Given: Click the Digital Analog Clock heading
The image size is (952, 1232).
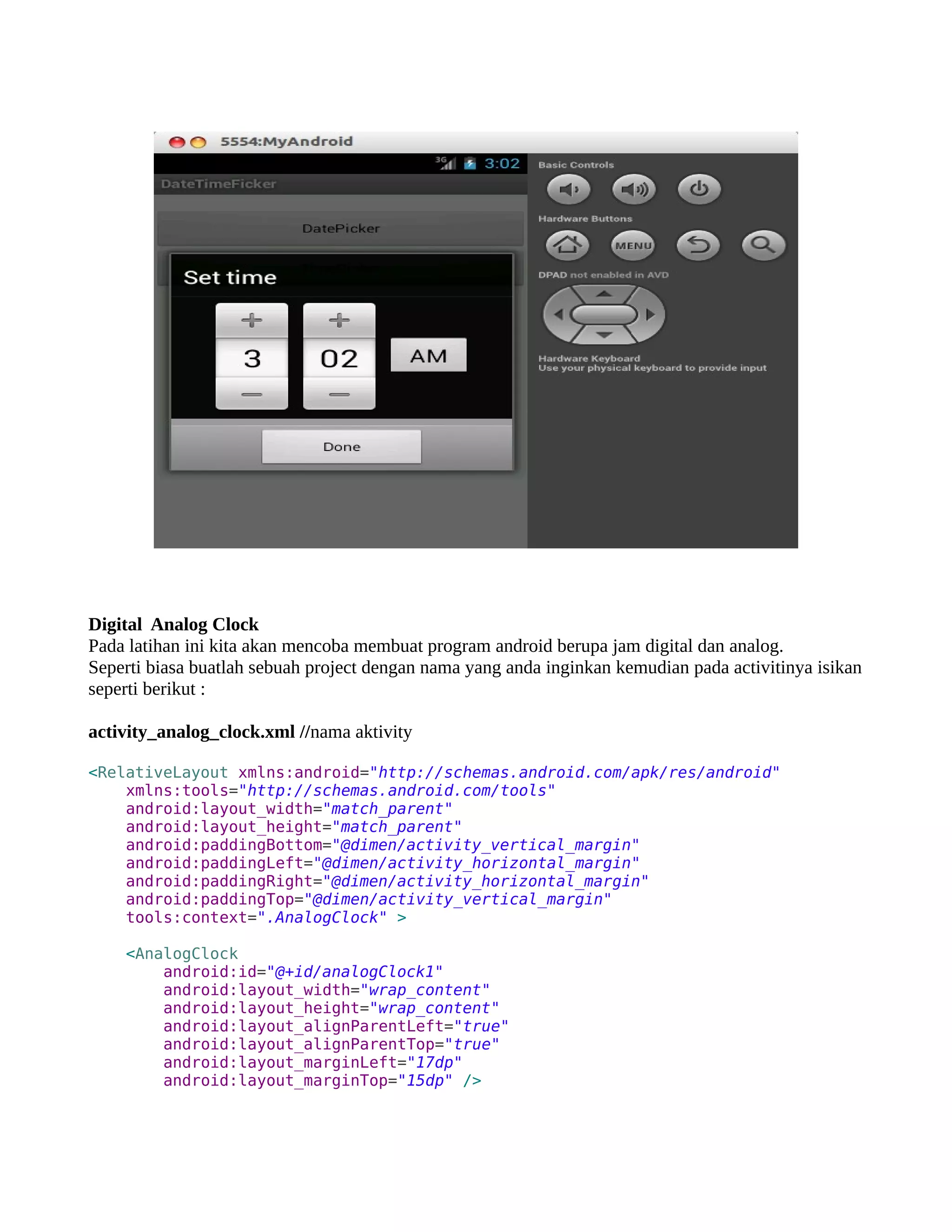Looking at the screenshot, I should (x=174, y=624).
